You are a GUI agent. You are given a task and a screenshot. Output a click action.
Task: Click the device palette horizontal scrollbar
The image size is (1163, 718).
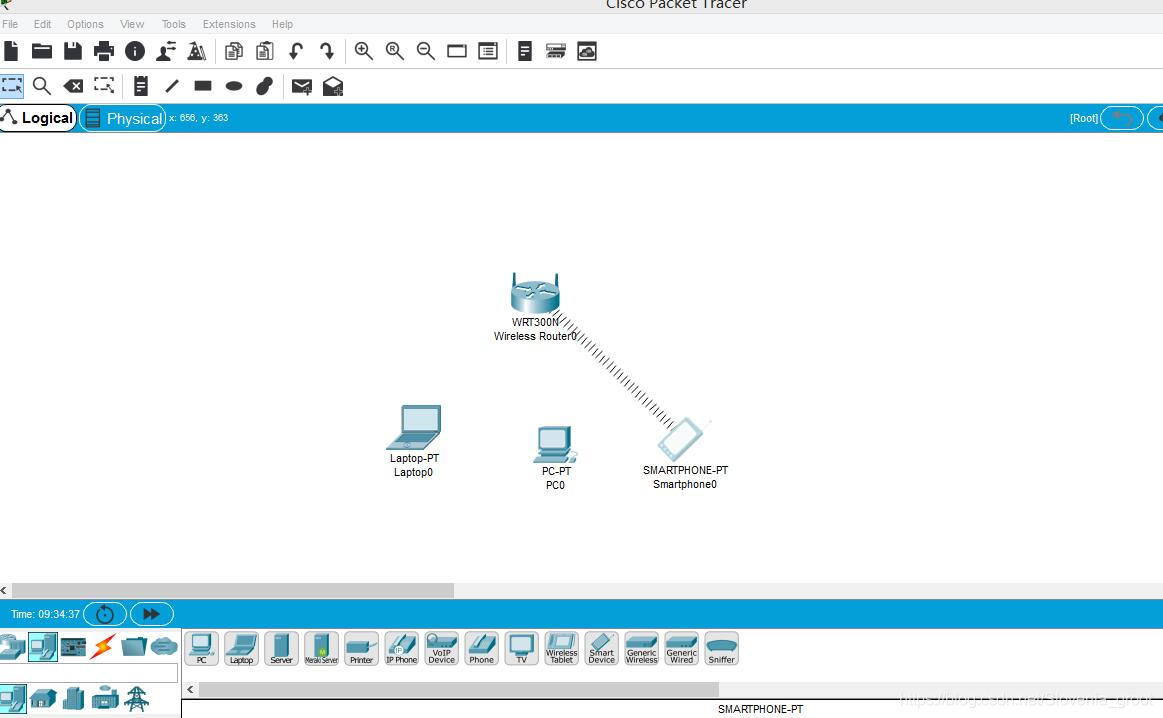pyautogui.click(x=458, y=690)
